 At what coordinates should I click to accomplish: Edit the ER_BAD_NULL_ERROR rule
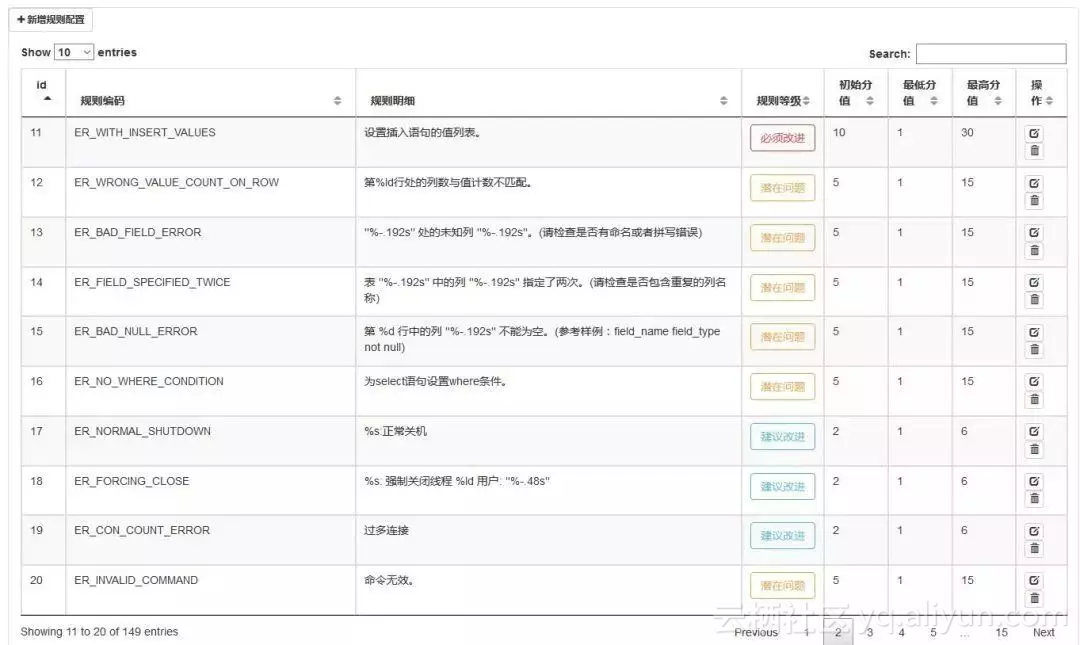pos(1034,332)
